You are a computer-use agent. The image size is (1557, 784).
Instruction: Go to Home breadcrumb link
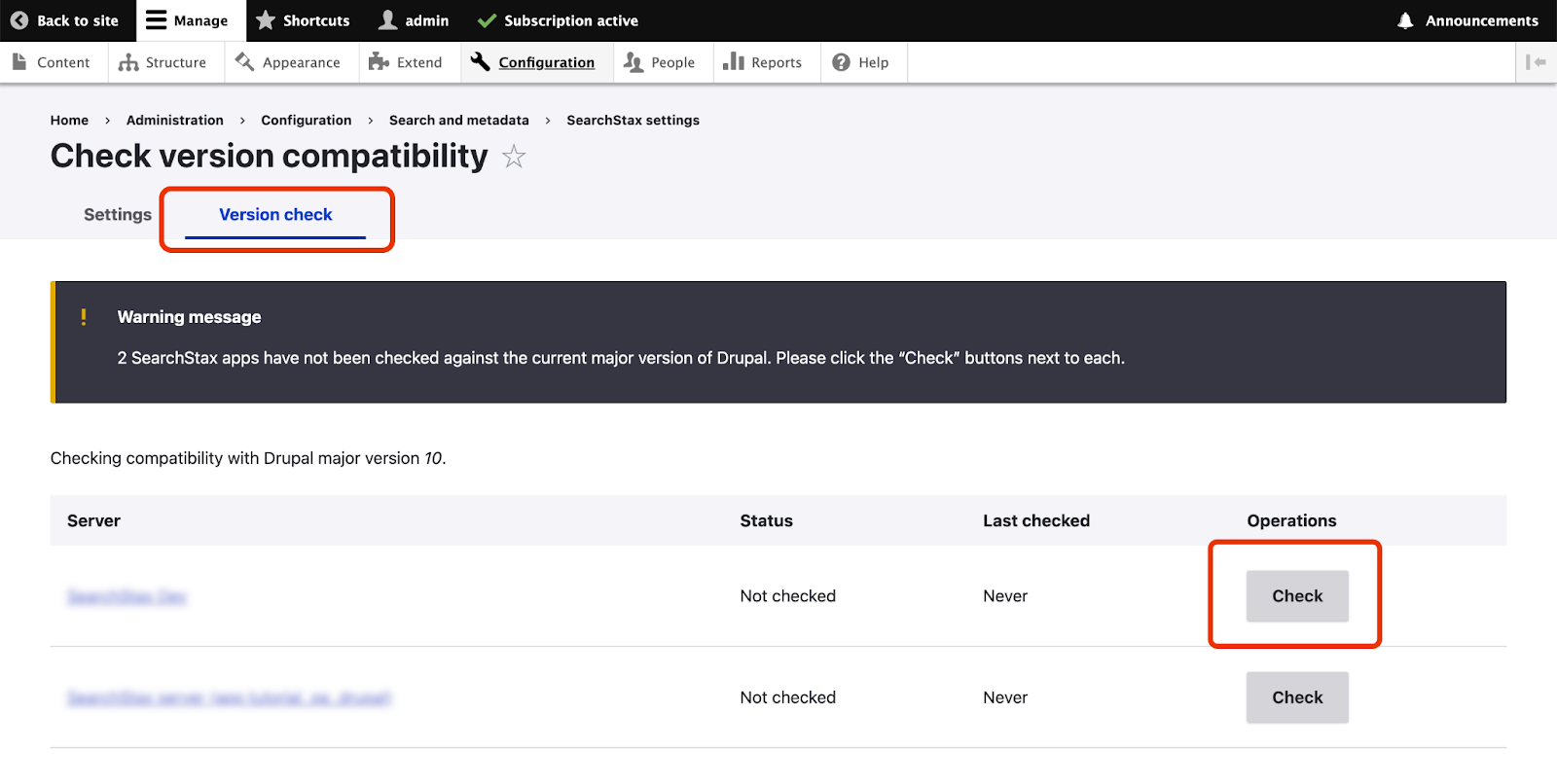69,121
